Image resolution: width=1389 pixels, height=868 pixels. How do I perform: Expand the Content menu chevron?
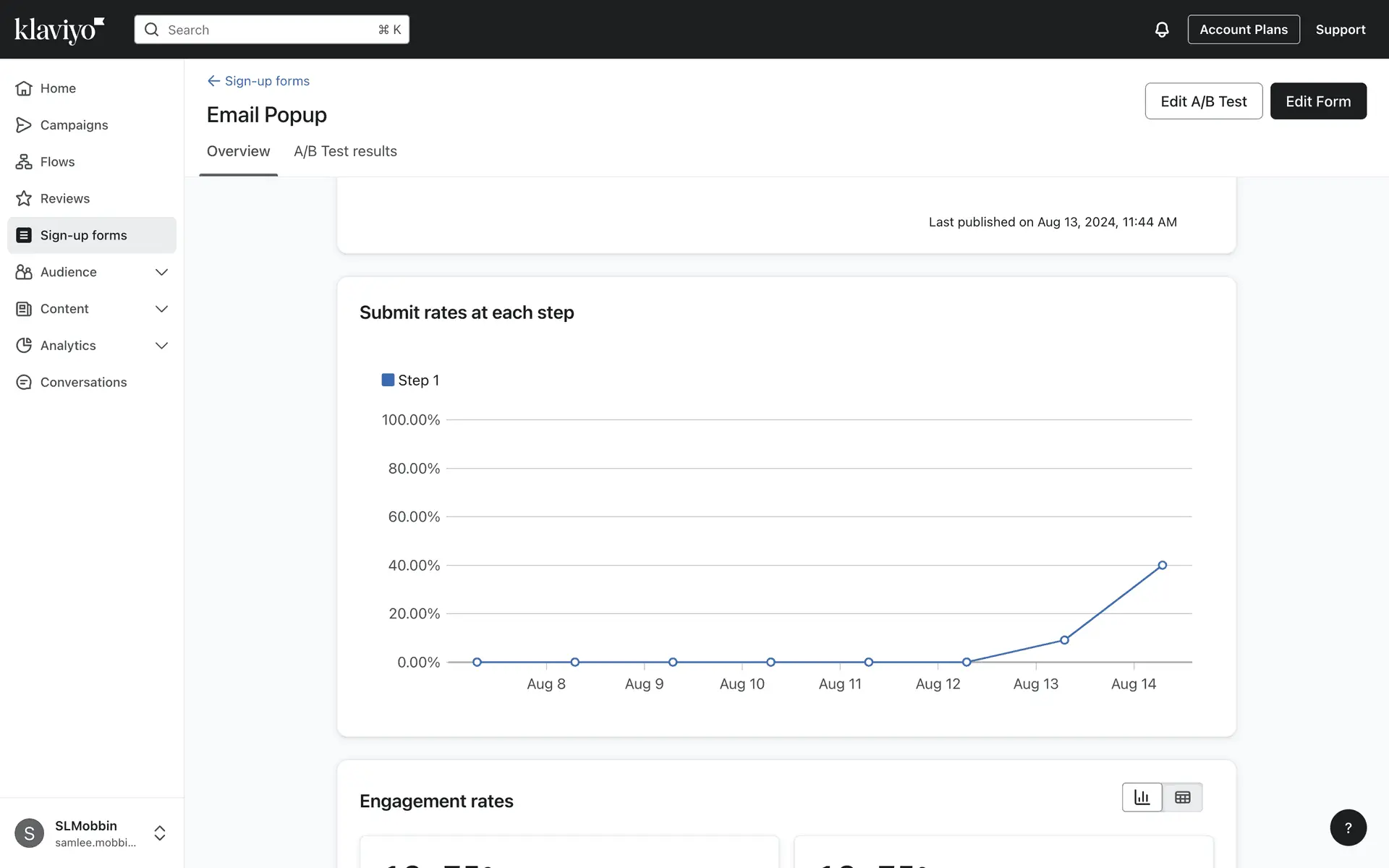pos(161,309)
